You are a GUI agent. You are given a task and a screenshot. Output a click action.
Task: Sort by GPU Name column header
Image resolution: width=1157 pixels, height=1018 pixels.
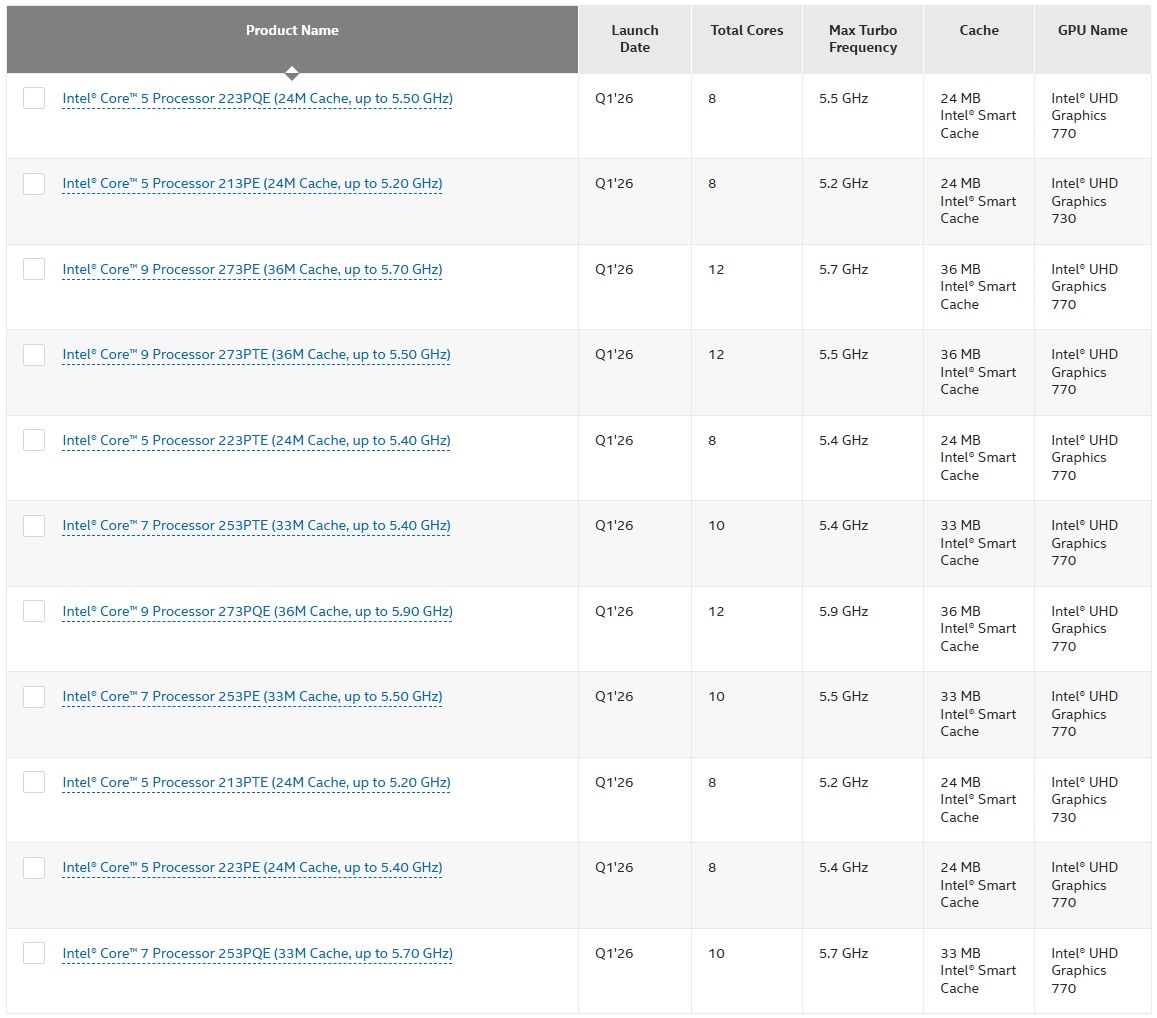click(1092, 31)
